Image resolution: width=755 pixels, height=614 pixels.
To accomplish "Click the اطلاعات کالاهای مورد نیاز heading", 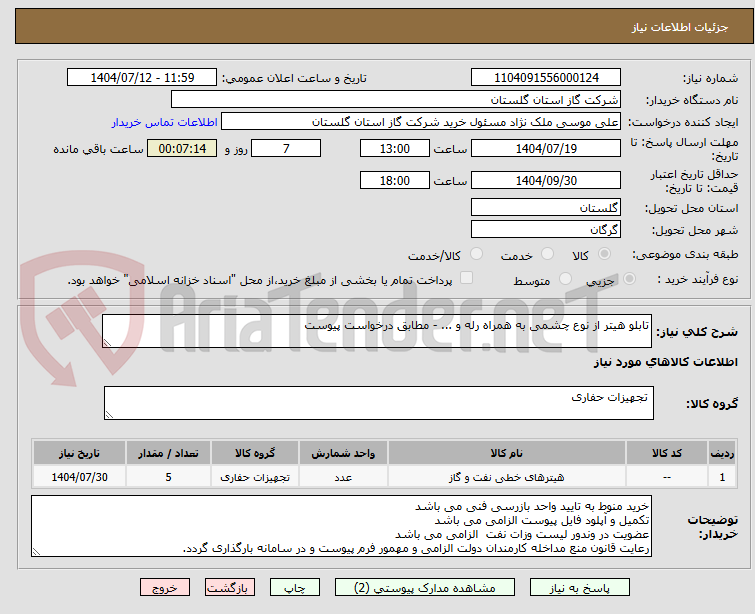I will 665,362.
